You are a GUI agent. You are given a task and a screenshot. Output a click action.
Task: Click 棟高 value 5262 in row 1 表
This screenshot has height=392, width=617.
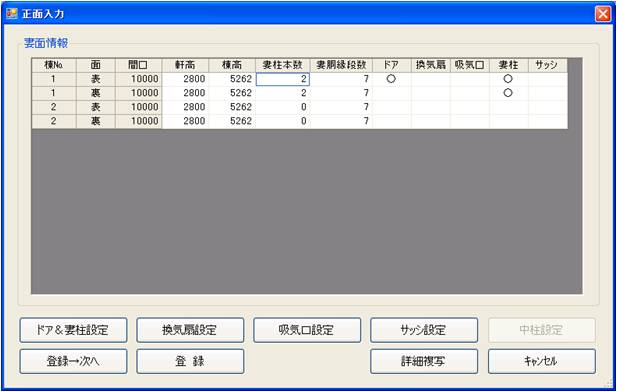click(232, 79)
